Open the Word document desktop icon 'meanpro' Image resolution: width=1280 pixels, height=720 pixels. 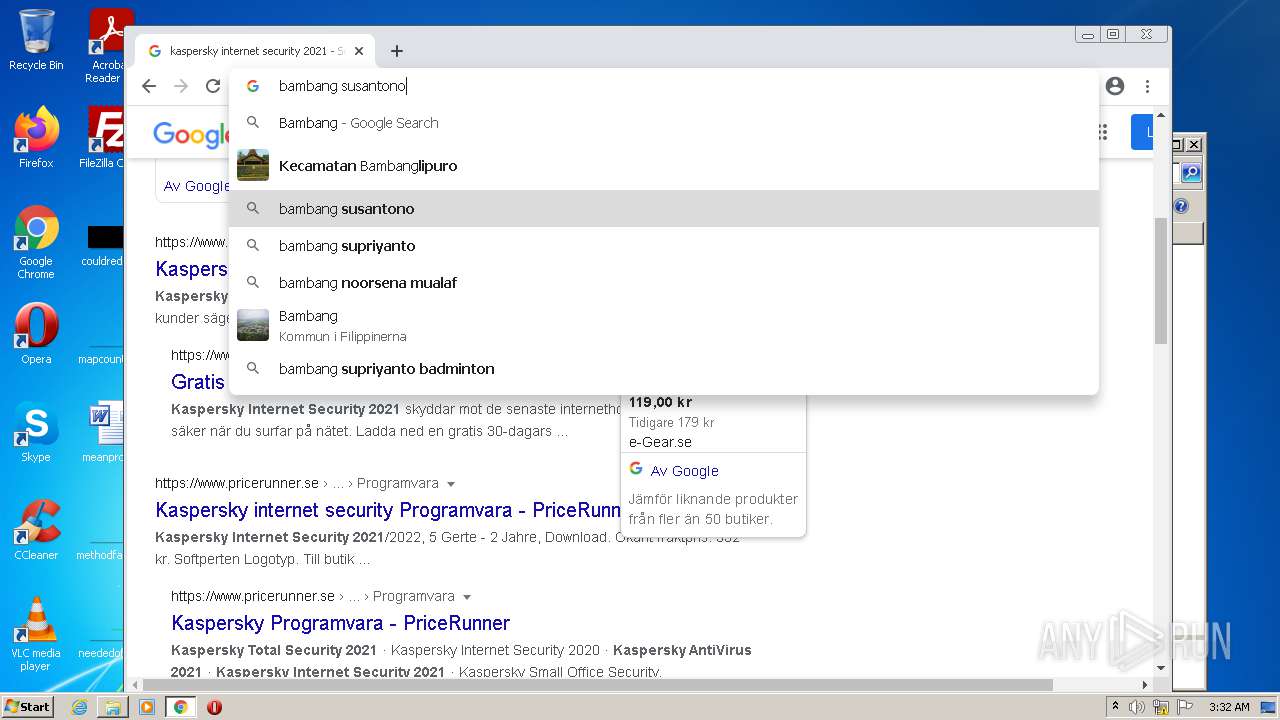[x=104, y=432]
